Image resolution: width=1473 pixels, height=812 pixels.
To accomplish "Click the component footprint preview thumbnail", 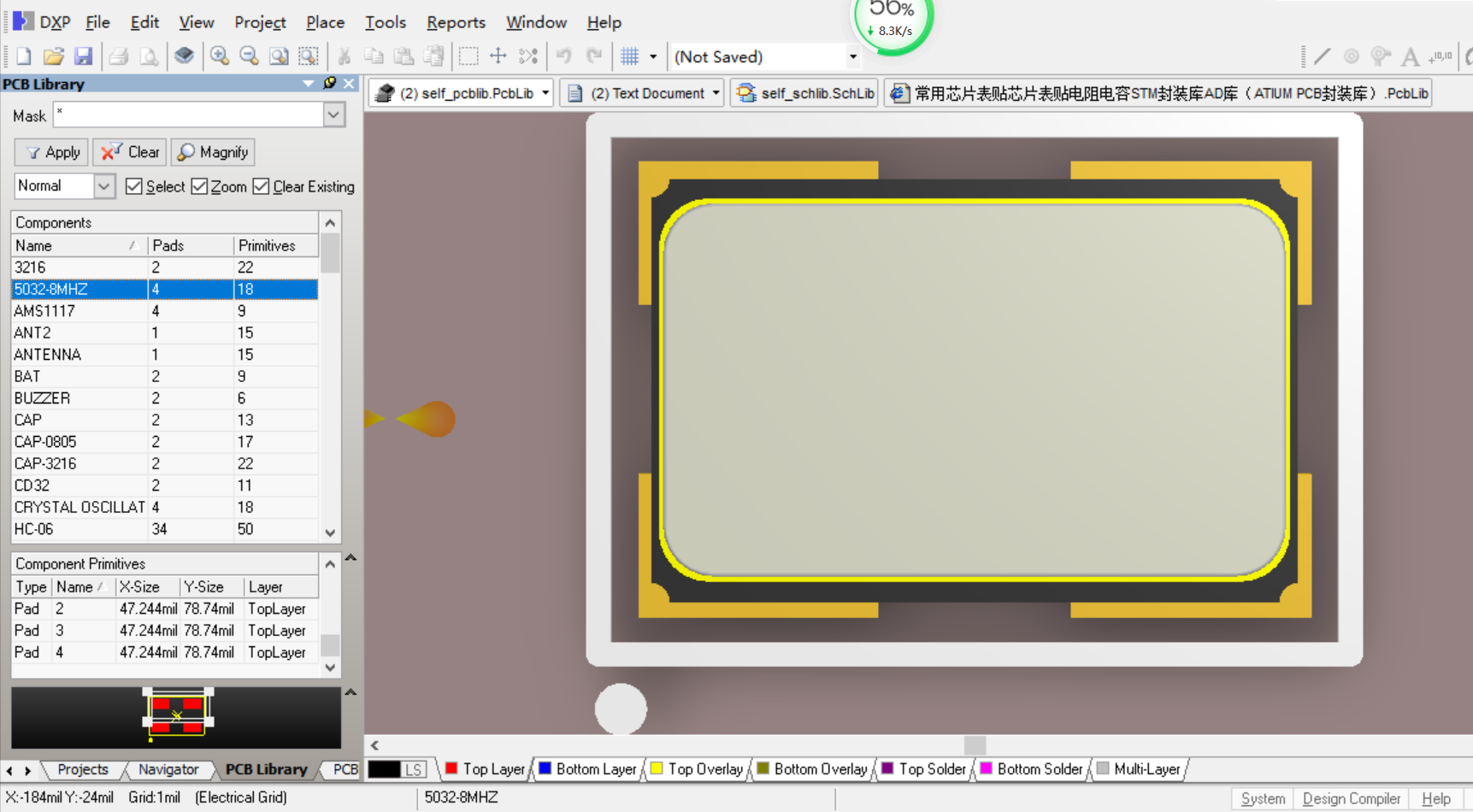I will coord(177,716).
